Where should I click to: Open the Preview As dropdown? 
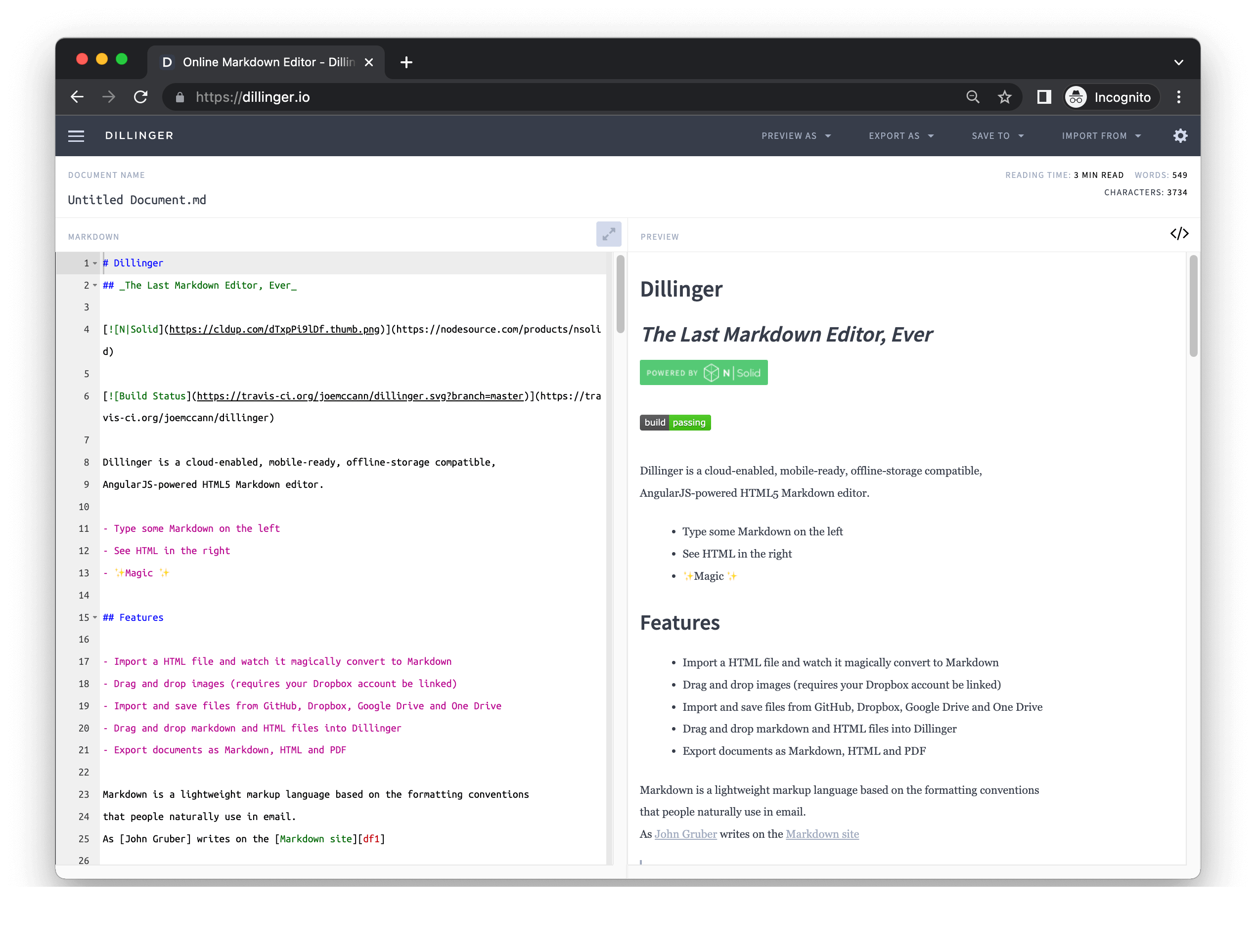(796, 135)
